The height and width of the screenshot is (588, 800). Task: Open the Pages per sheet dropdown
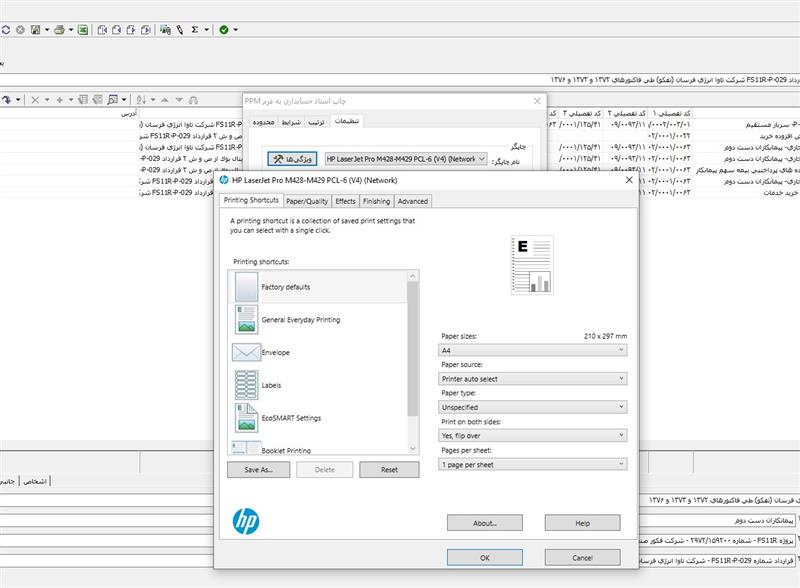click(x=533, y=464)
